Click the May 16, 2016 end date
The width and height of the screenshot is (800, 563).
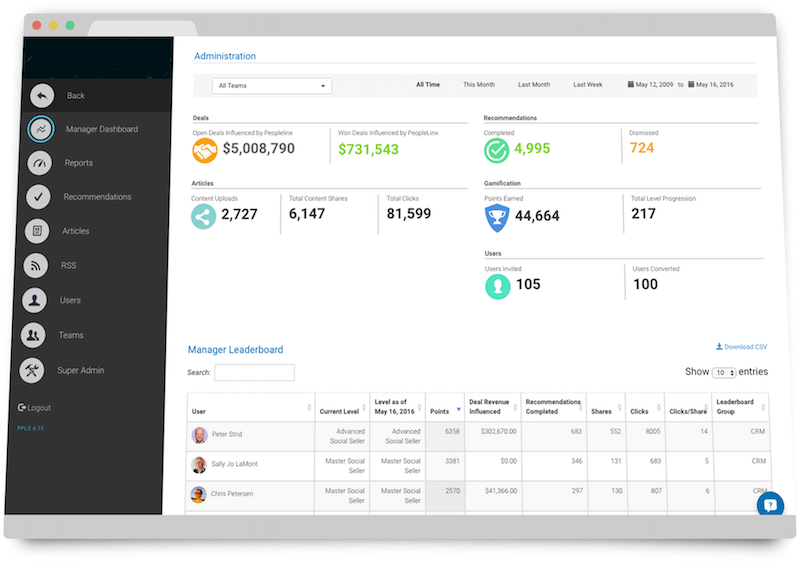click(x=715, y=85)
